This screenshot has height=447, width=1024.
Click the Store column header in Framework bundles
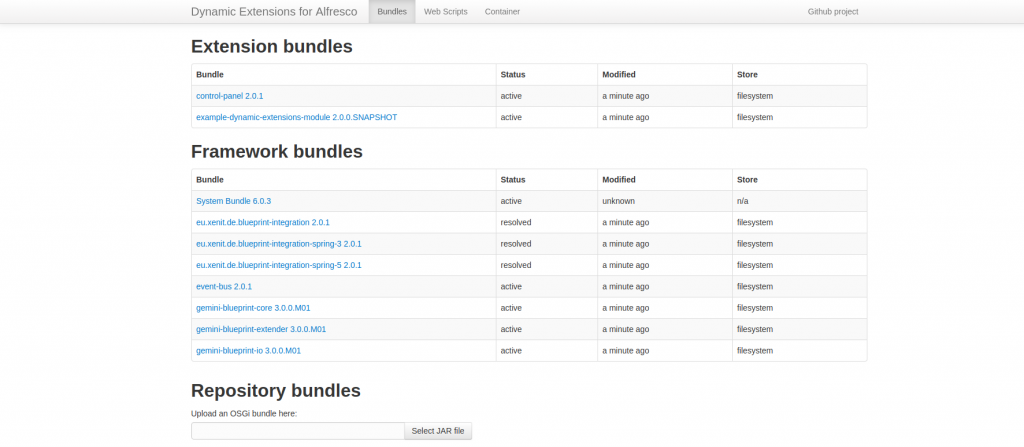tap(747, 180)
